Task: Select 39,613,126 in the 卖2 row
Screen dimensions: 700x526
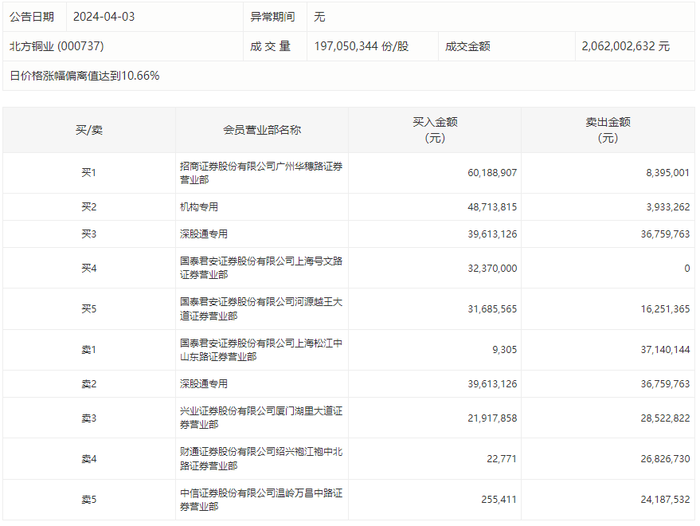Action: click(492, 384)
